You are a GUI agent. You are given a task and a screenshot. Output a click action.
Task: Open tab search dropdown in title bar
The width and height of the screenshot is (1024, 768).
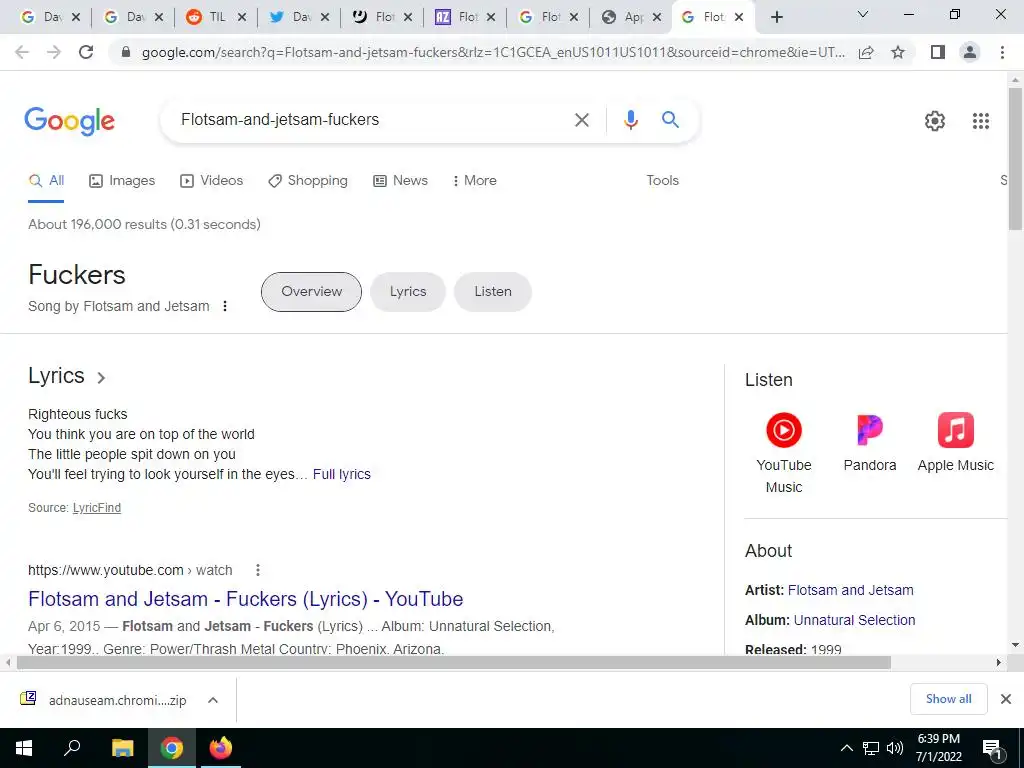point(862,14)
